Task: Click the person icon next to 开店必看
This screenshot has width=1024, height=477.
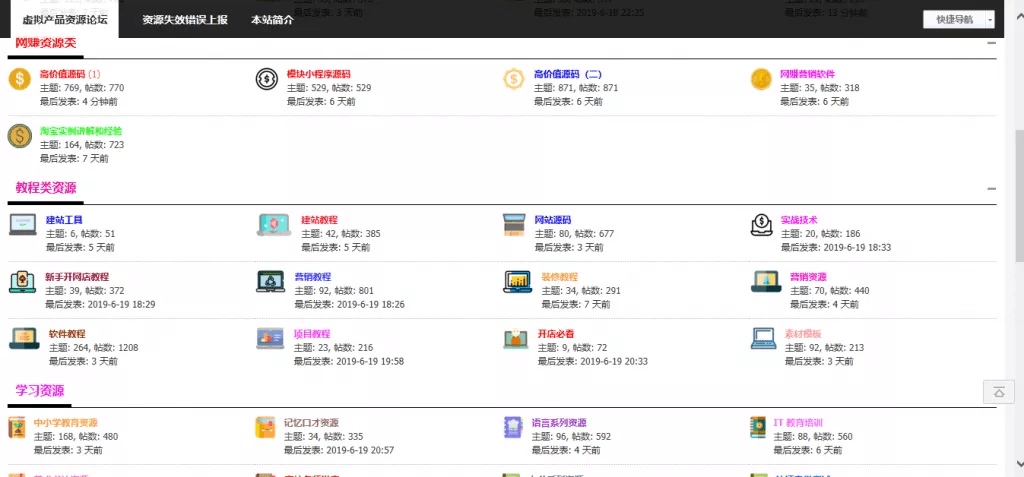Action: [x=516, y=338]
